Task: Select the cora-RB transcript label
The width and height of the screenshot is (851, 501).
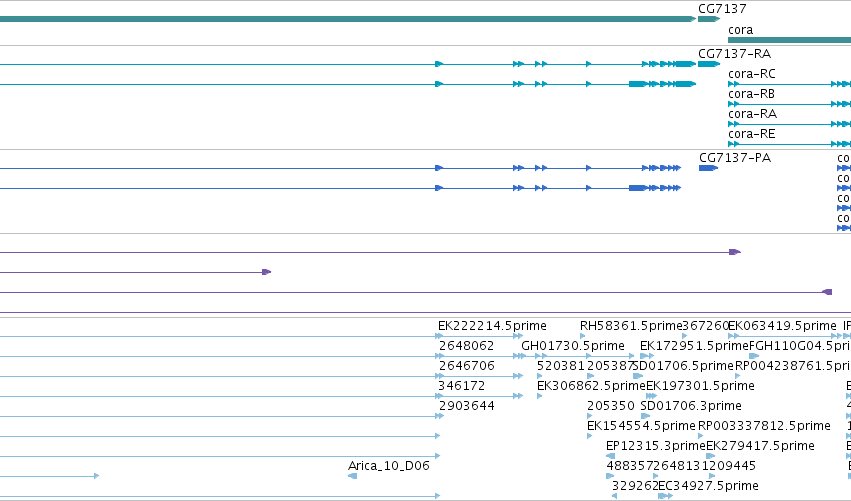Action: [751, 94]
